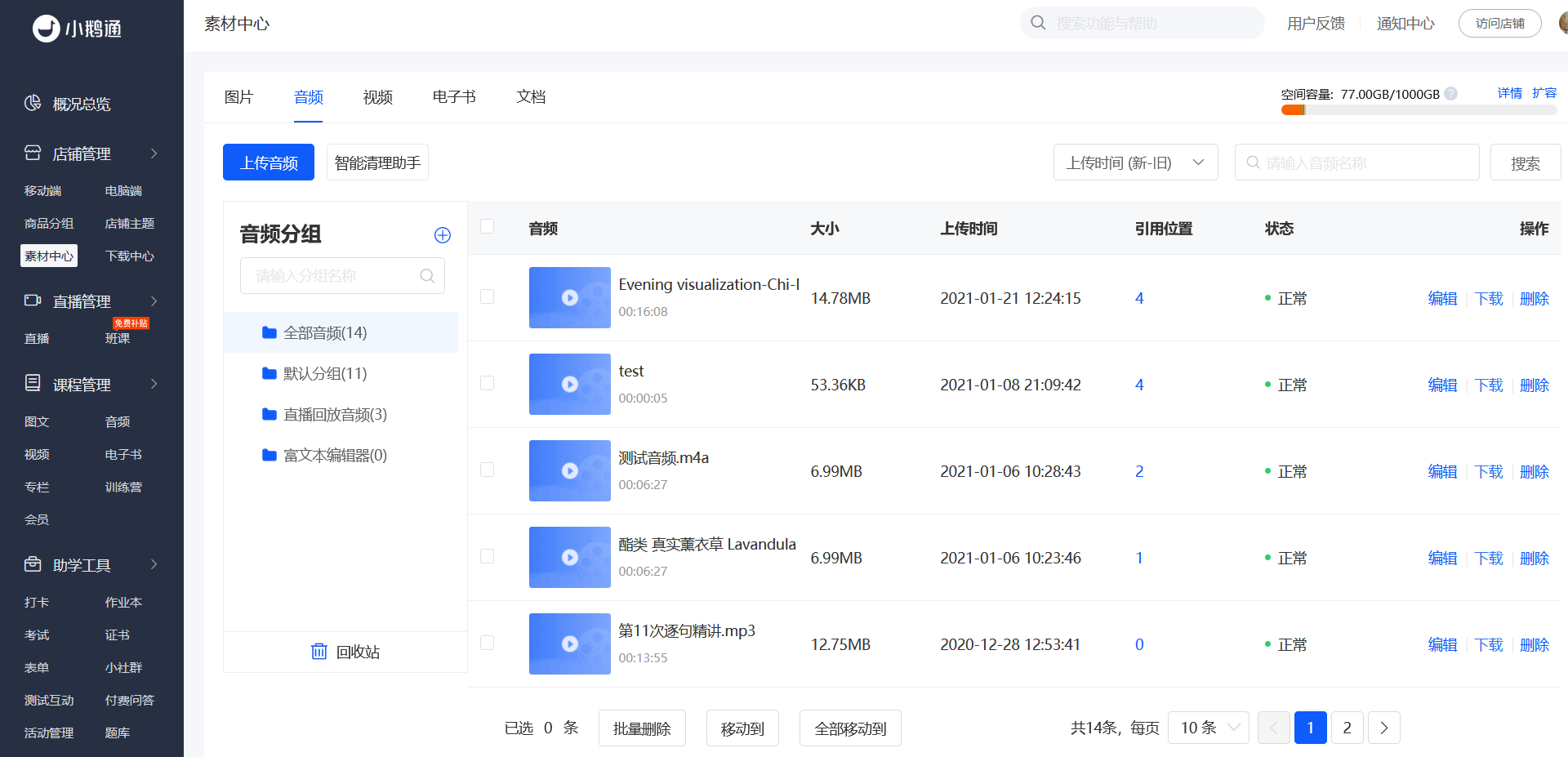Go to next page arrow
Screen dimensions: 1568x757
1384,728
